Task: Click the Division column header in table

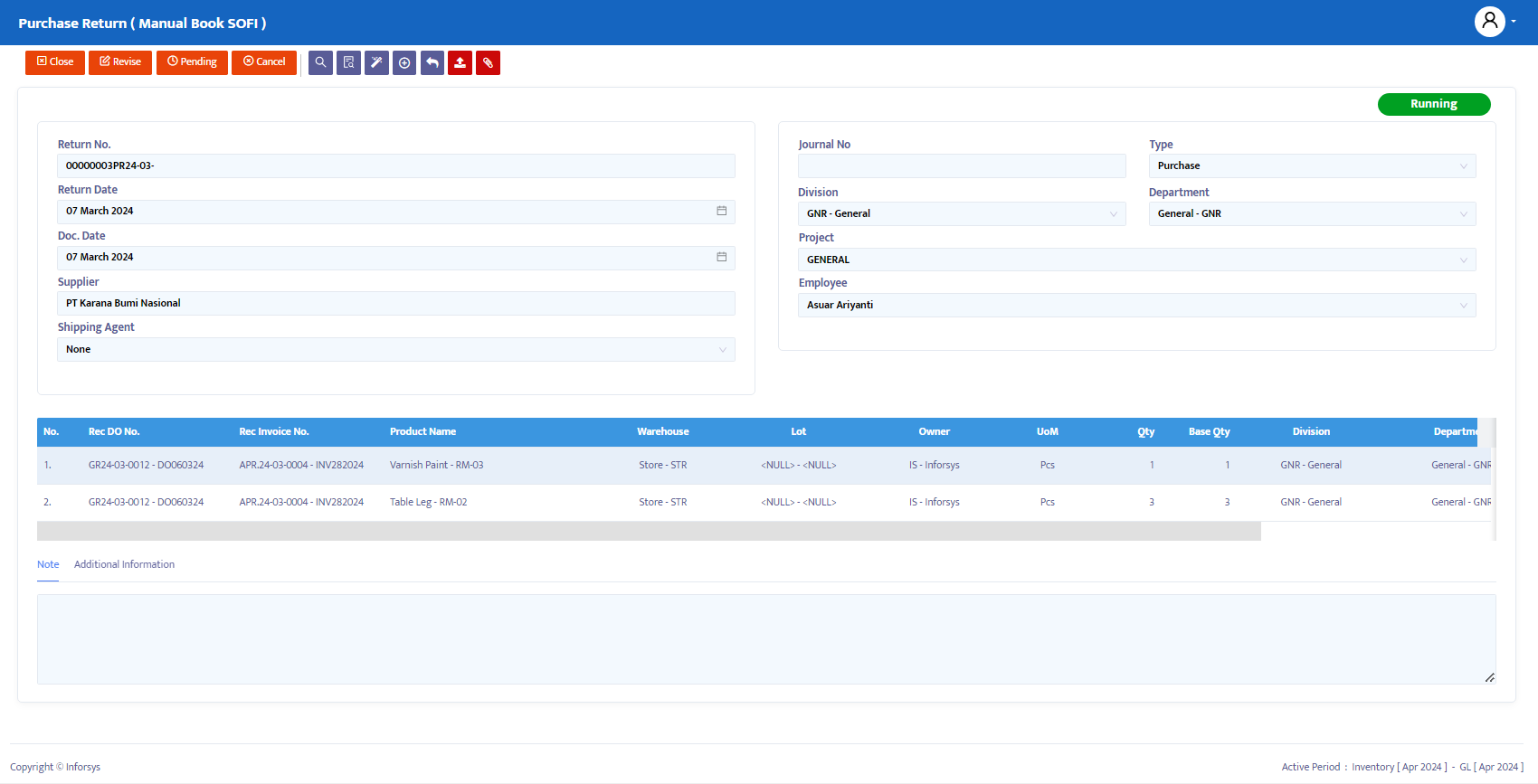Action: coord(1311,431)
